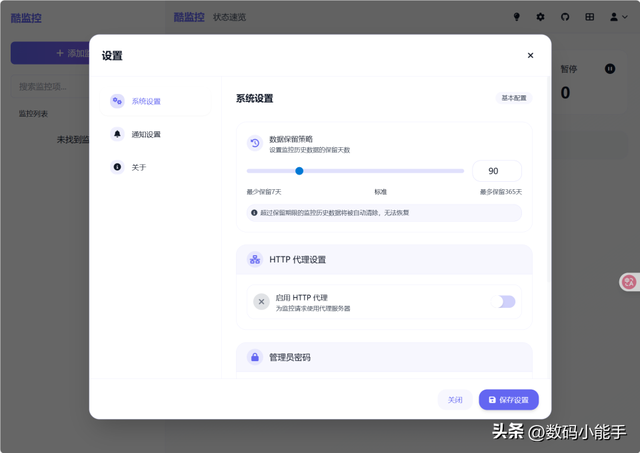The image size is (640, 453).
Task: Open the GitHub icon in header
Action: click(565, 17)
